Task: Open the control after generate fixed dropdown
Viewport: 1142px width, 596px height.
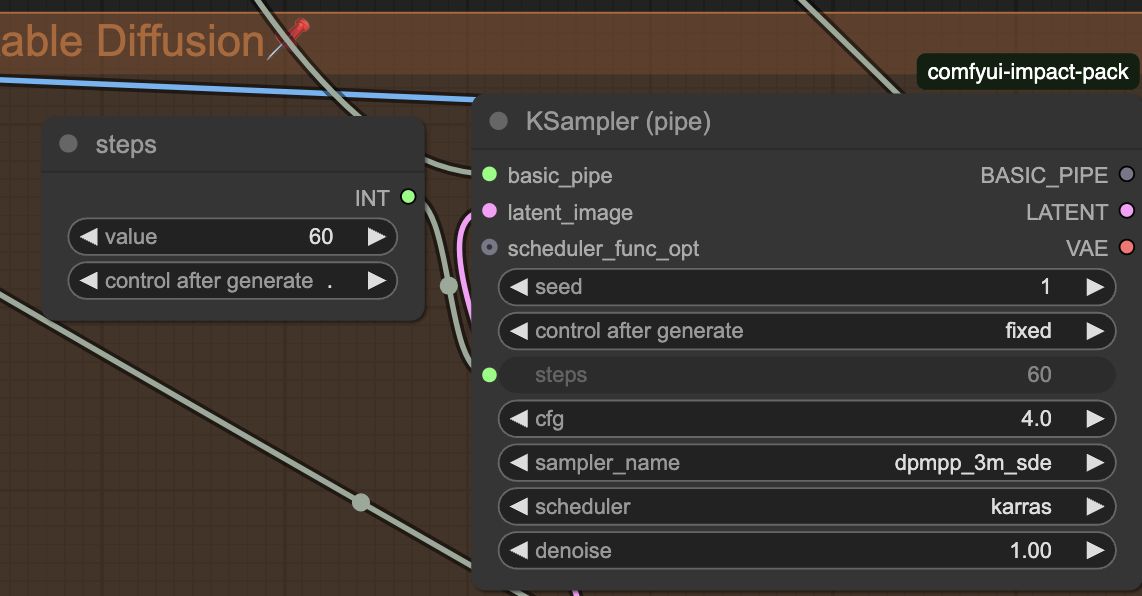Action: (x=806, y=331)
